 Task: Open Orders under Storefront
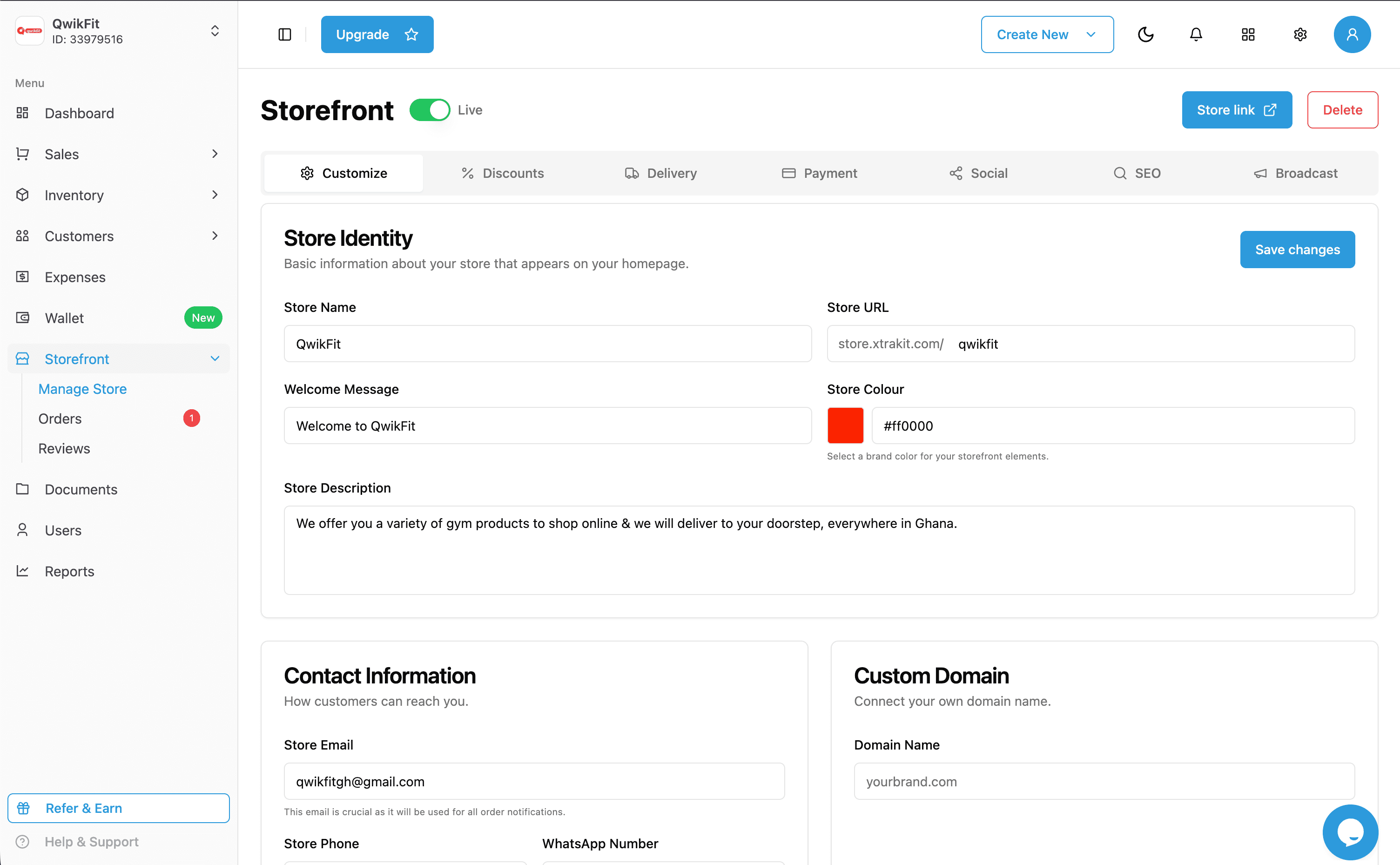[x=60, y=419]
